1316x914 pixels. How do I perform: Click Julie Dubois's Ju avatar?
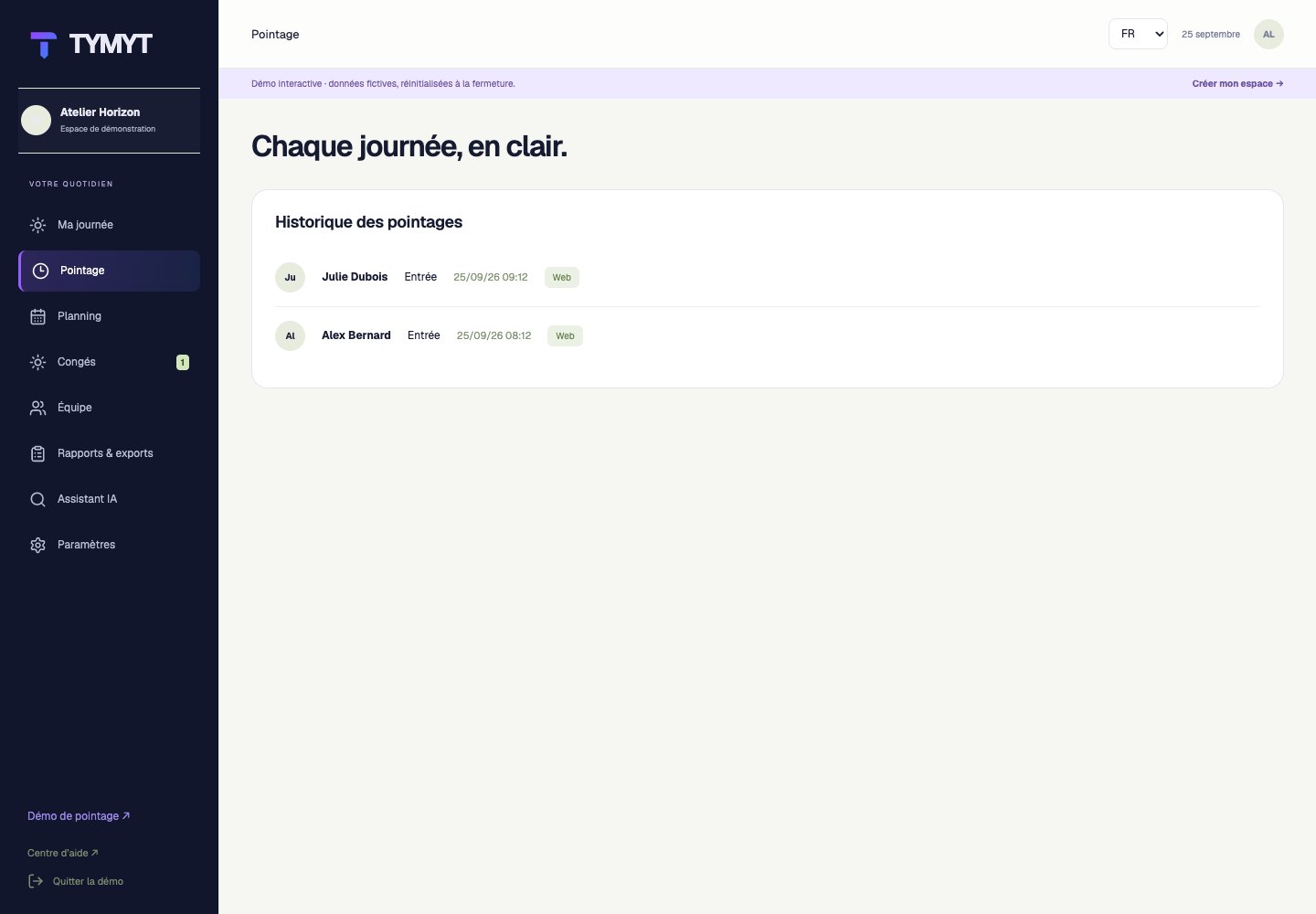pos(290,277)
